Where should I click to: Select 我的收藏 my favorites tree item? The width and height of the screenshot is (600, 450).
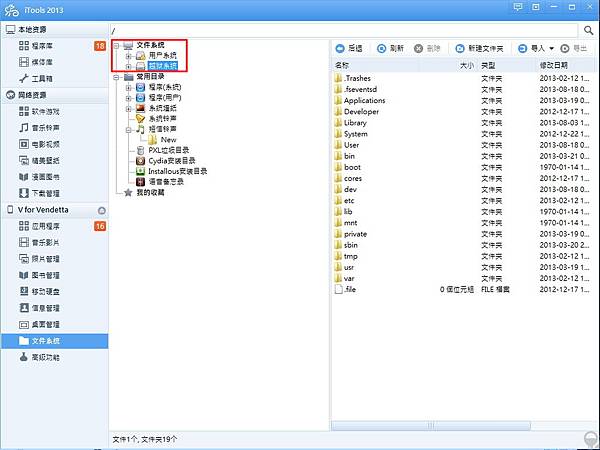150,192
